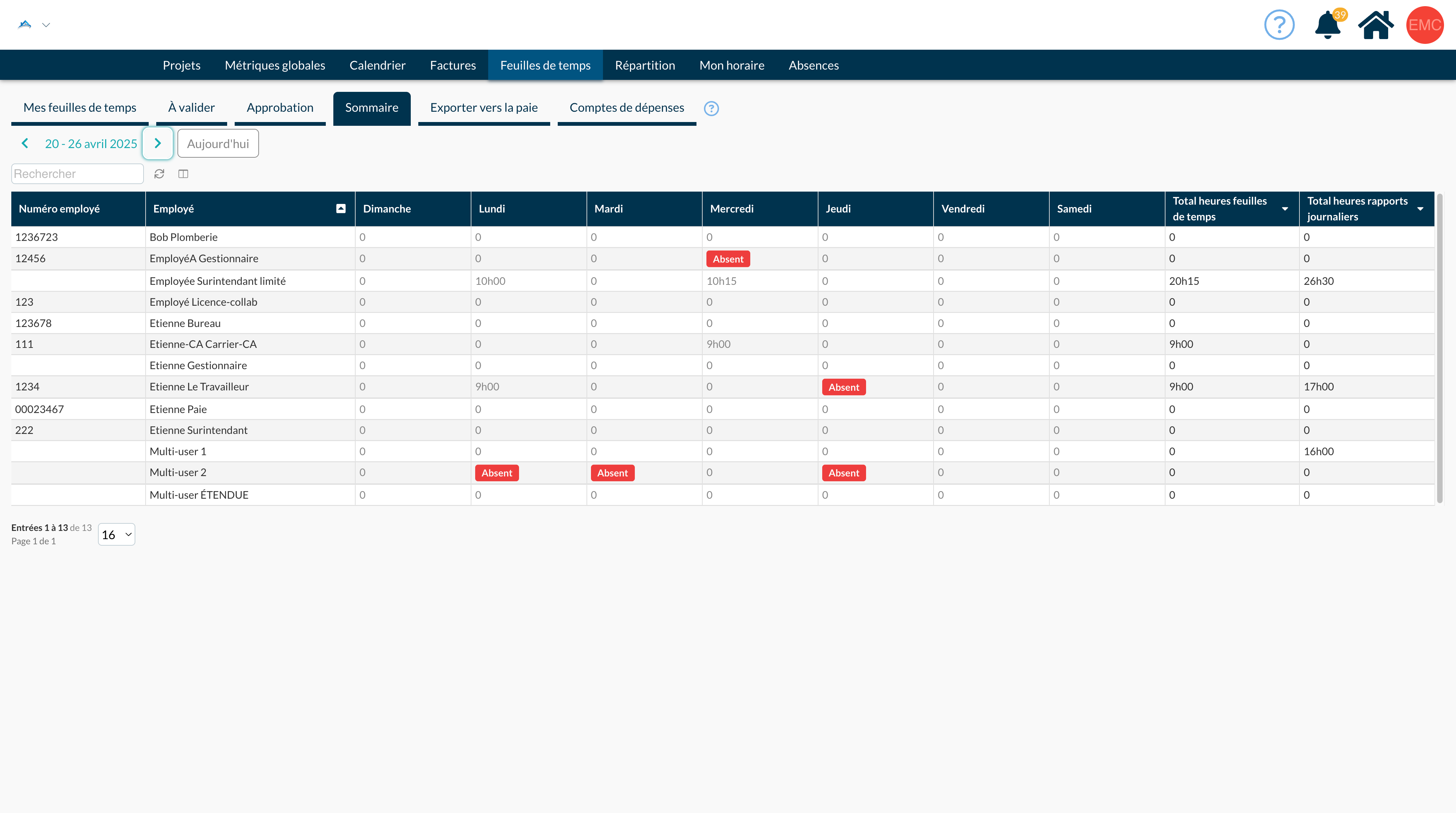Switch to Mes feuilles de temps tab

(80, 108)
